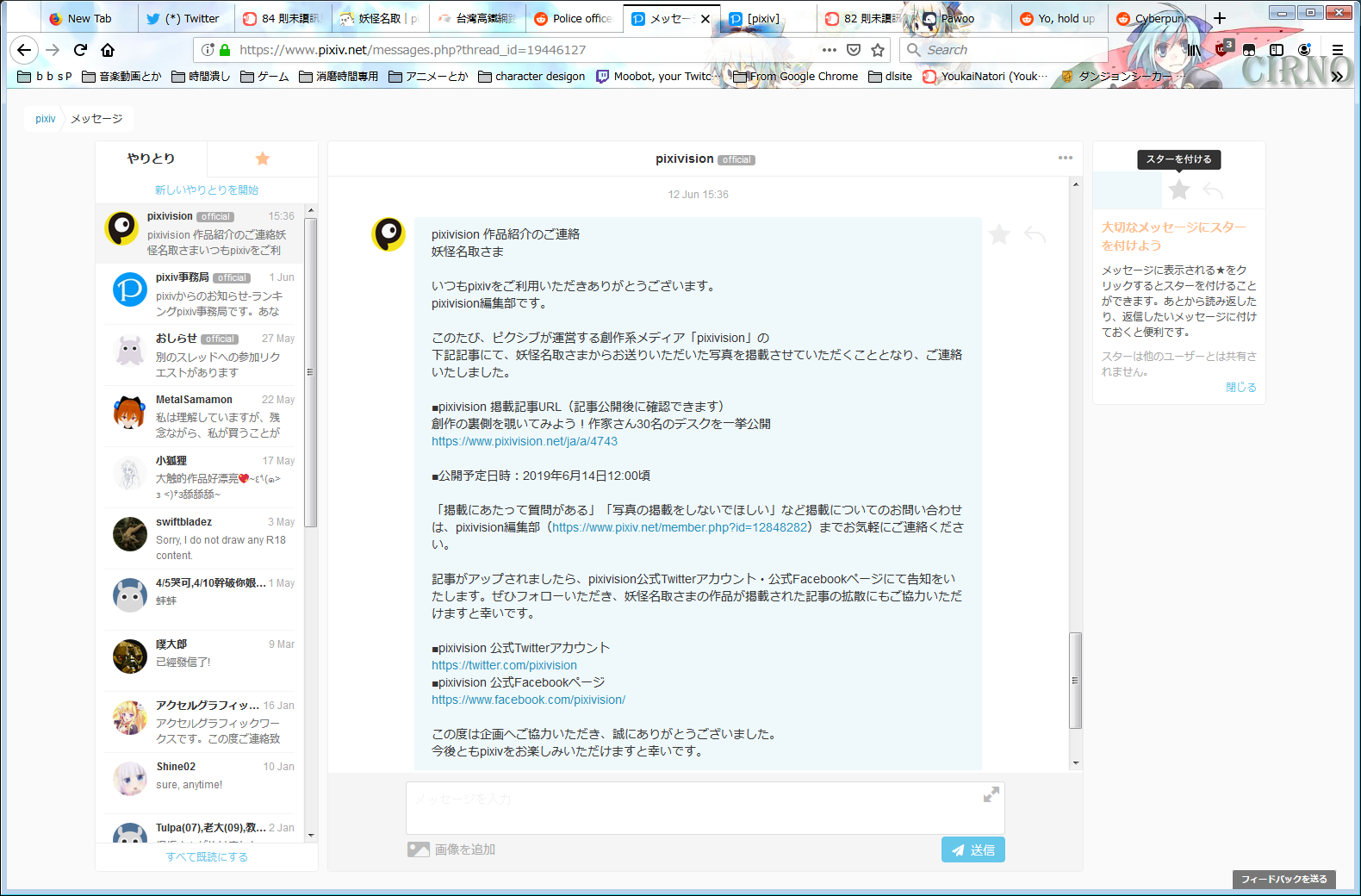Open character design bookmarks folder
Screen dimensions: 1361x896
coord(531,77)
